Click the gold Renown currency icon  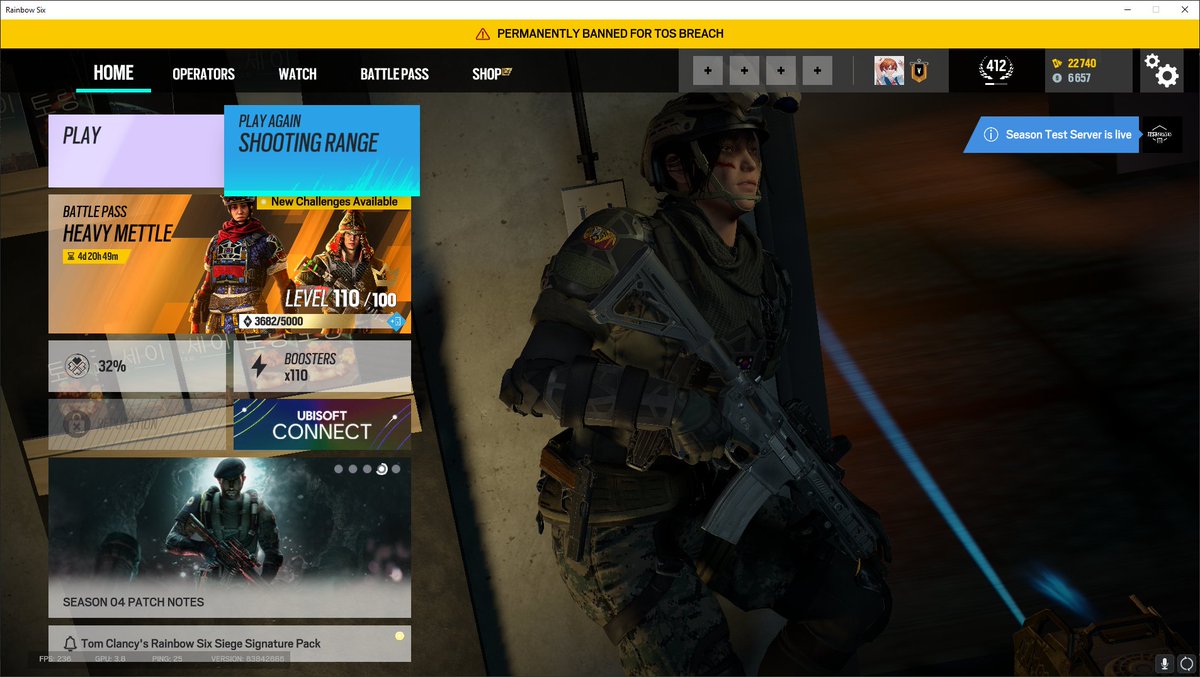point(1058,63)
